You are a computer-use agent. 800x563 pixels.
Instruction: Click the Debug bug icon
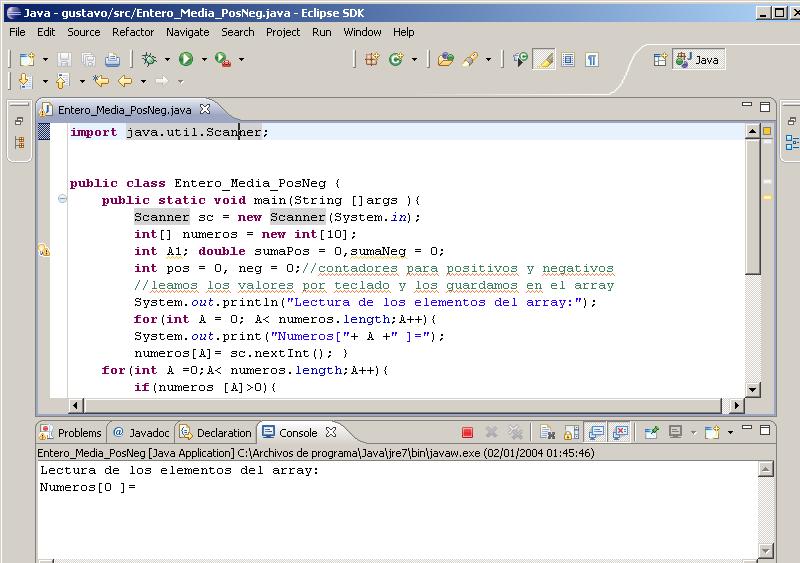[x=149, y=60]
